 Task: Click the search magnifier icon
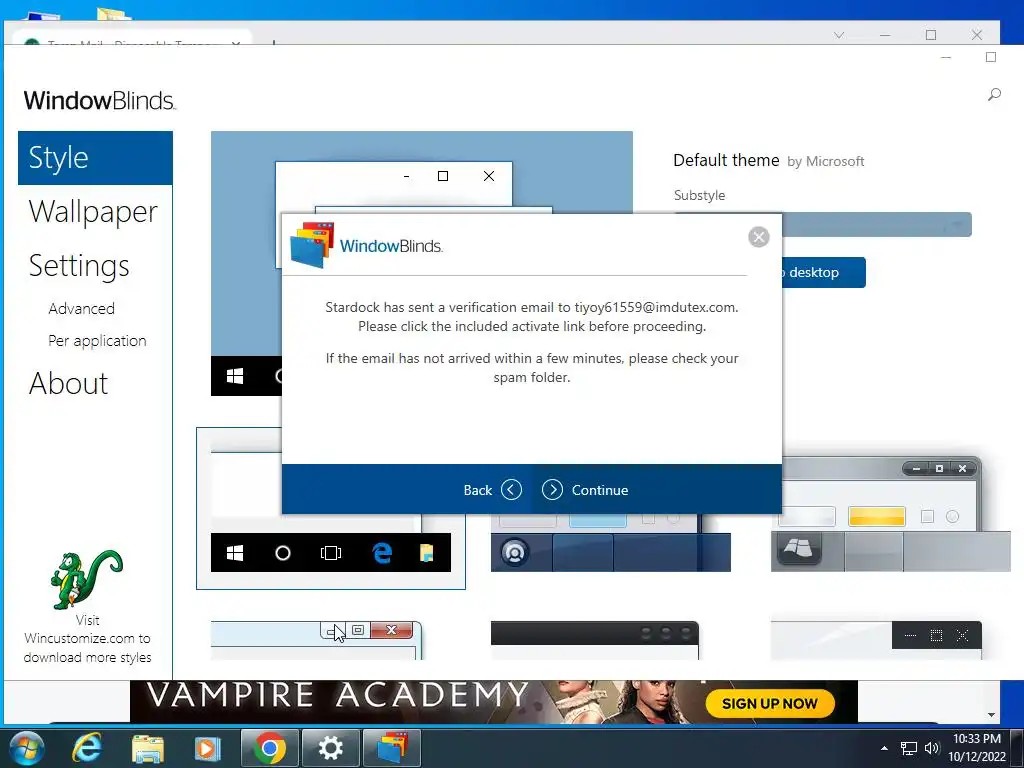click(x=994, y=95)
